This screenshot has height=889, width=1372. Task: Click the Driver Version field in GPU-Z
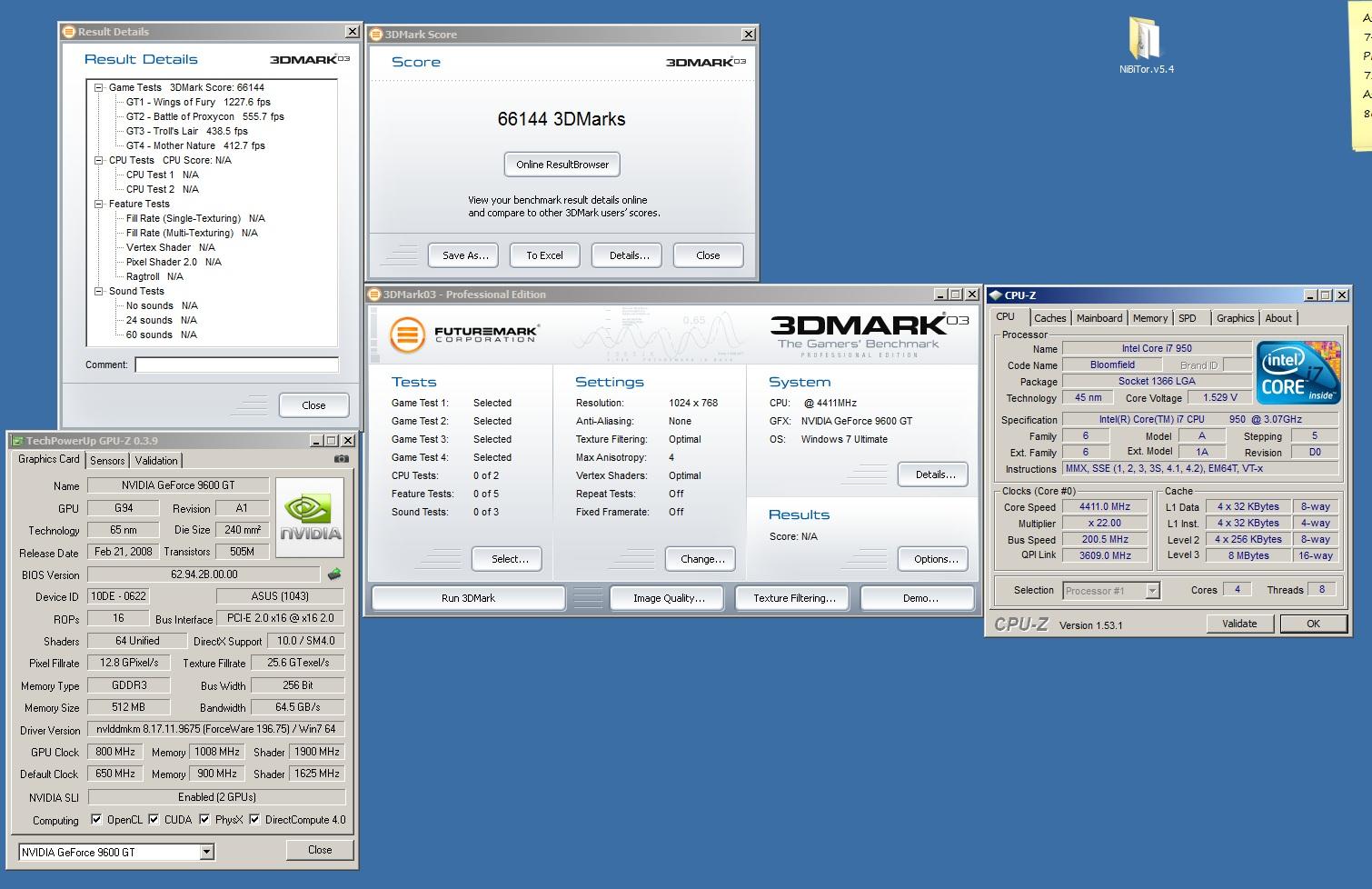[216, 729]
